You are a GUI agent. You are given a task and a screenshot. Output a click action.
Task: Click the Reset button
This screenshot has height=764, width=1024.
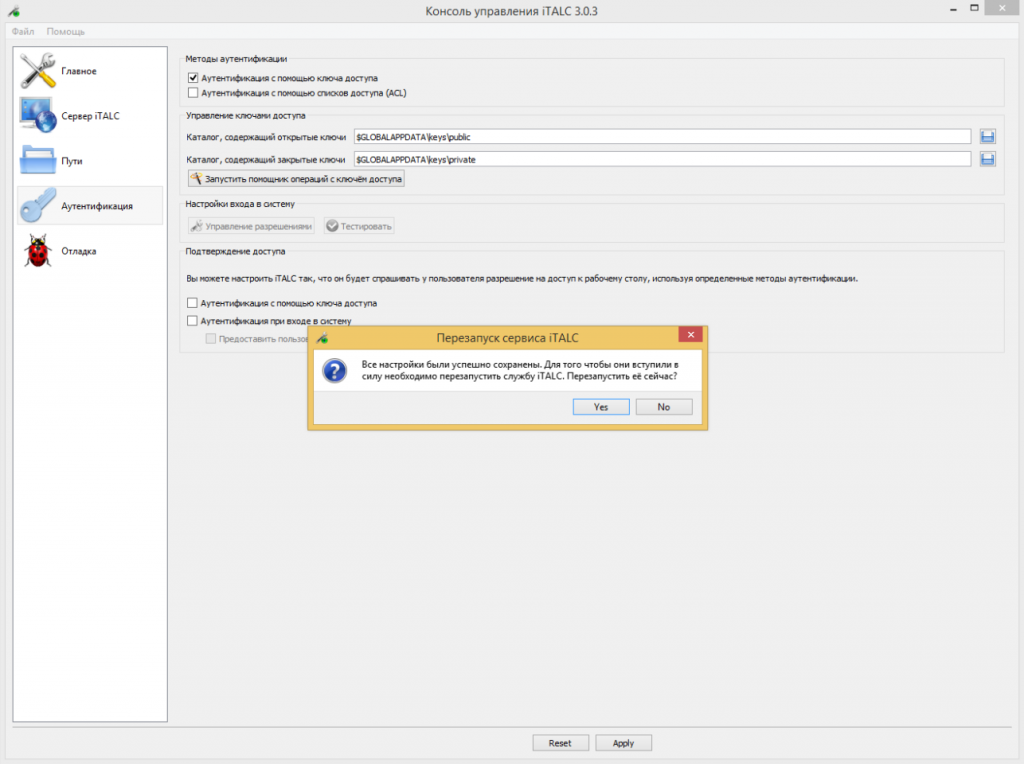click(560, 743)
